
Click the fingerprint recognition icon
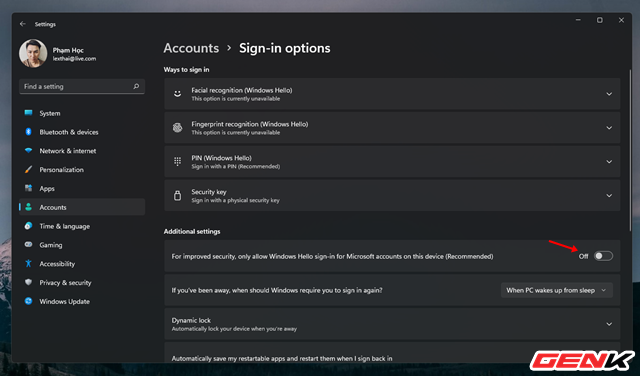tap(177, 127)
